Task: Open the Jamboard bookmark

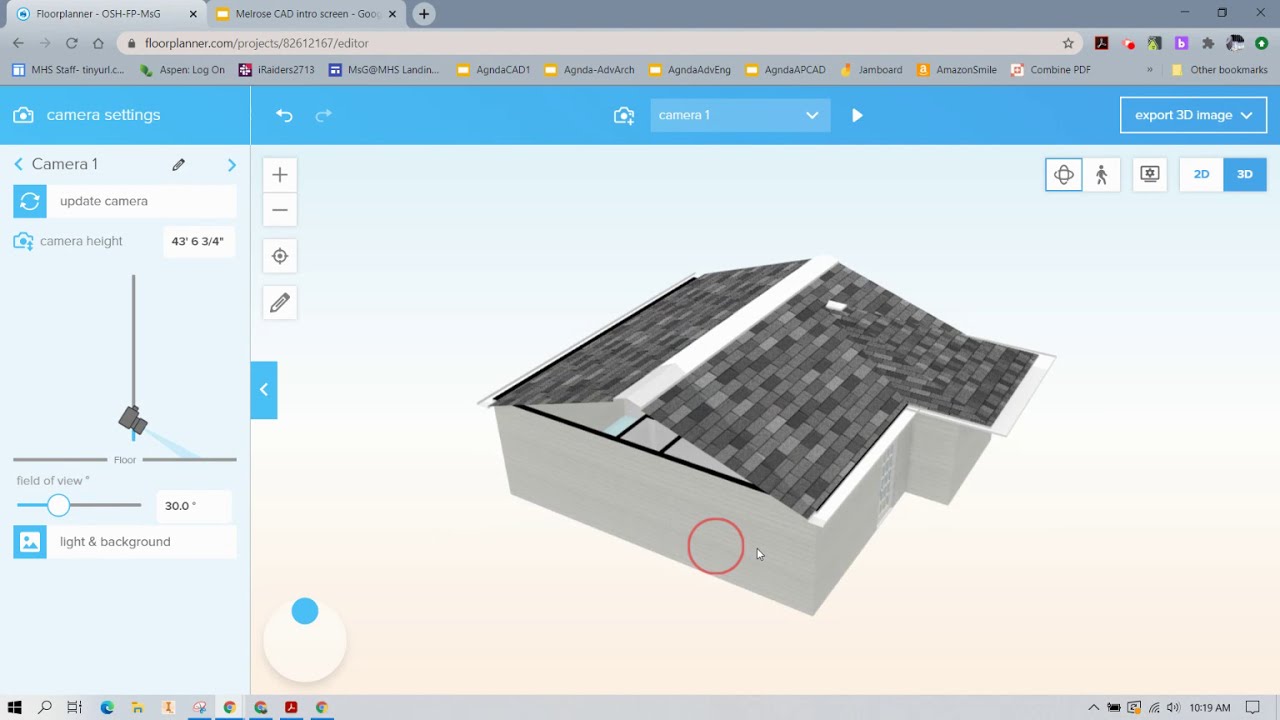Action: (x=871, y=70)
